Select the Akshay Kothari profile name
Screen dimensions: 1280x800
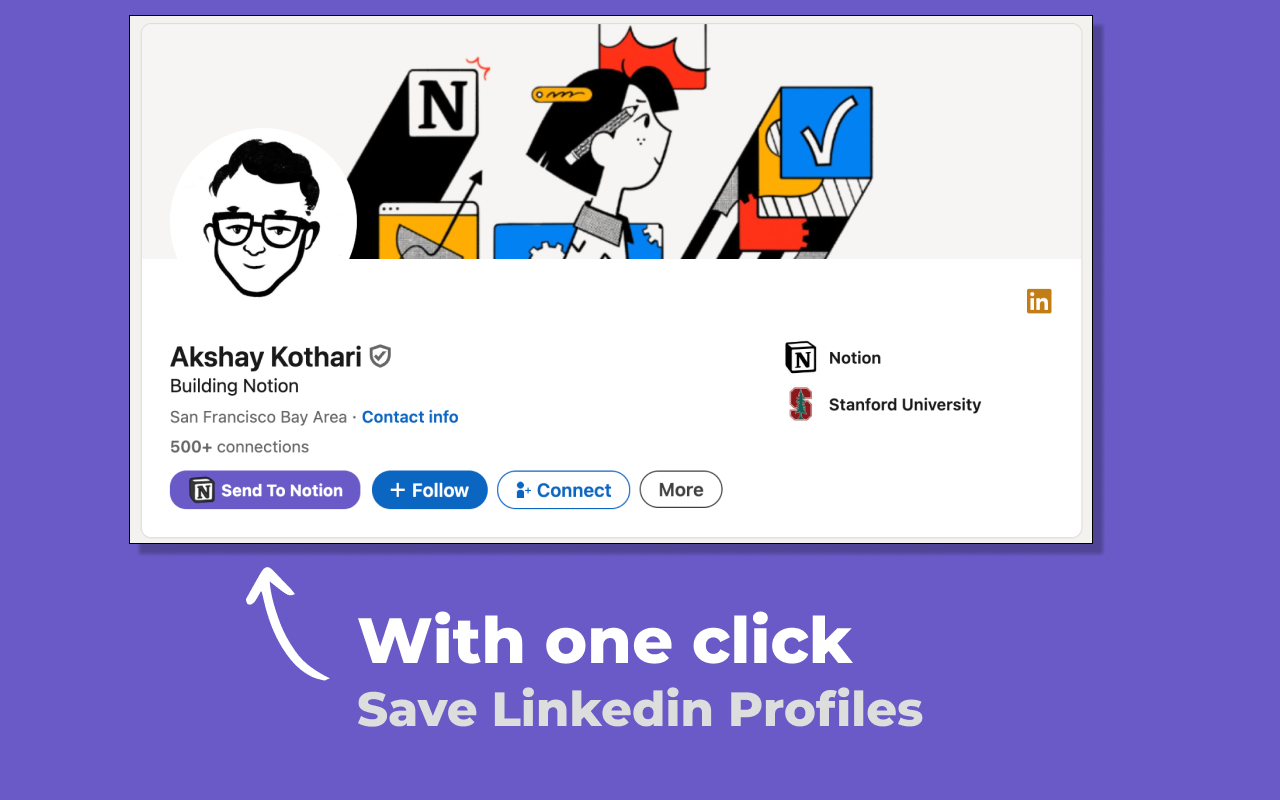[265, 357]
